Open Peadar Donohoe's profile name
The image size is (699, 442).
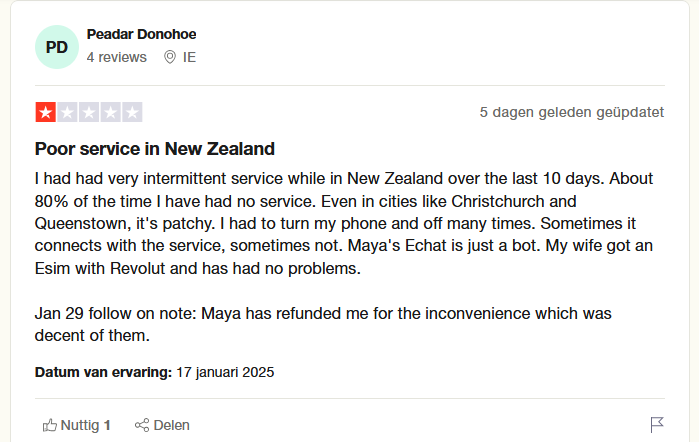coord(141,35)
